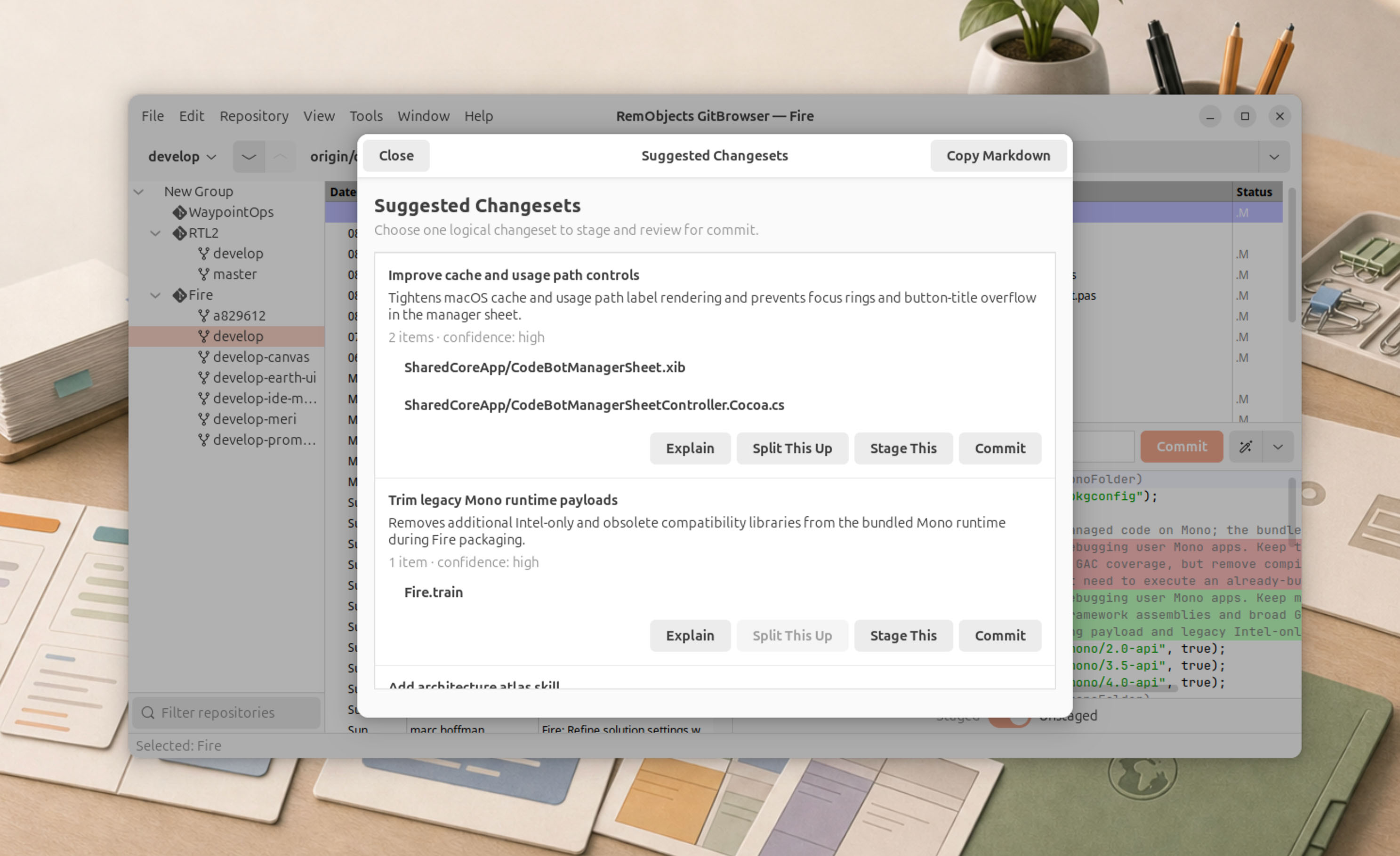Select the Fire.train file entry
The height and width of the screenshot is (856, 1400).
coord(434,592)
